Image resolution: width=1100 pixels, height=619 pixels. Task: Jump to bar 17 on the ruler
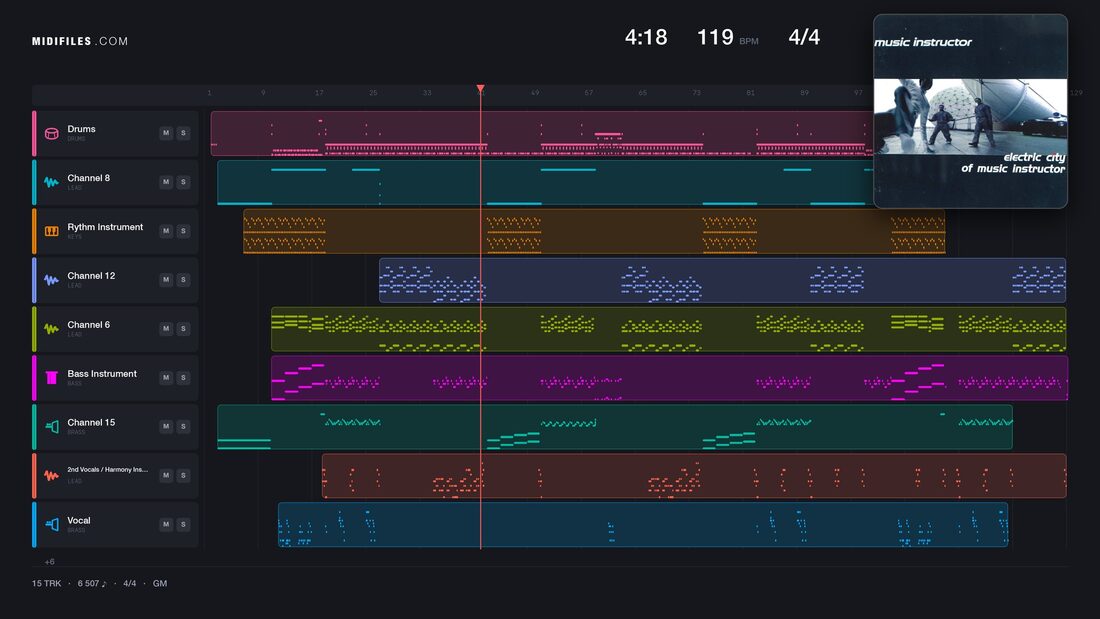pyautogui.click(x=319, y=93)
